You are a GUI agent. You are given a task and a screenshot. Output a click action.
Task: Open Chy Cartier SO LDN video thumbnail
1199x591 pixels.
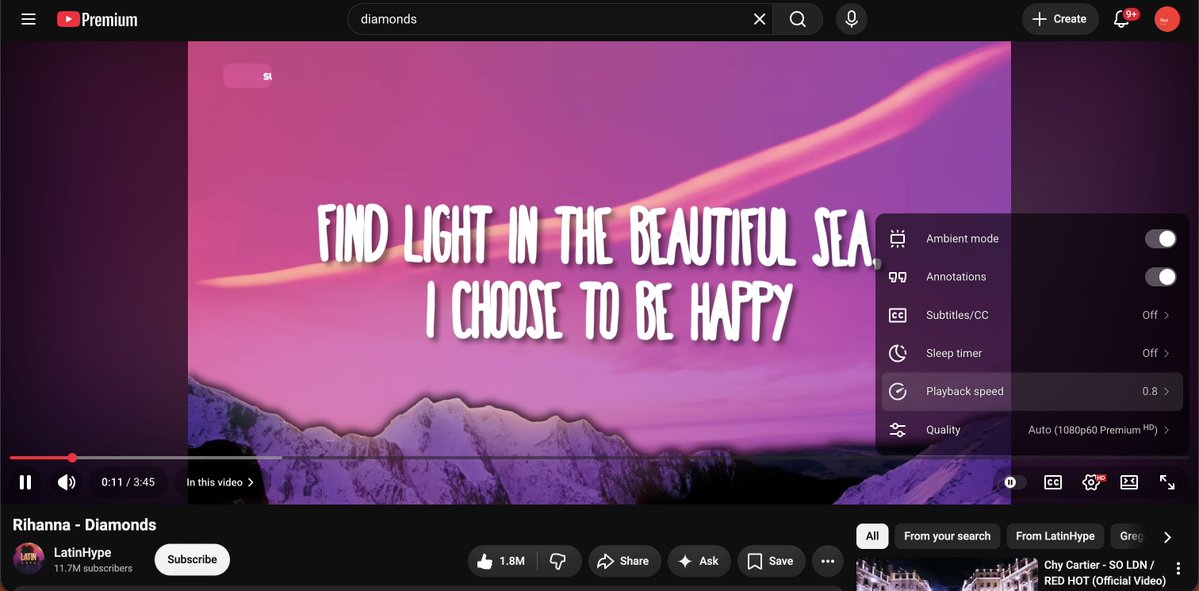946,574
